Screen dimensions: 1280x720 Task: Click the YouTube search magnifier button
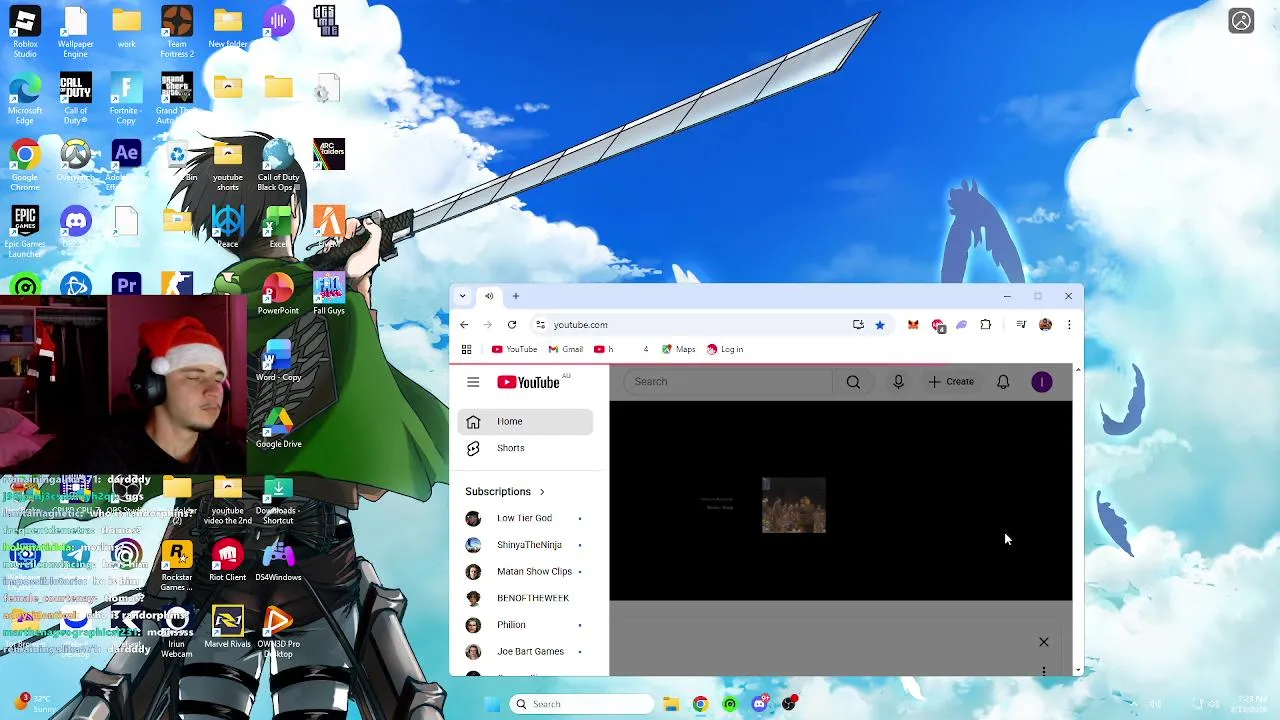click(853, 382)
